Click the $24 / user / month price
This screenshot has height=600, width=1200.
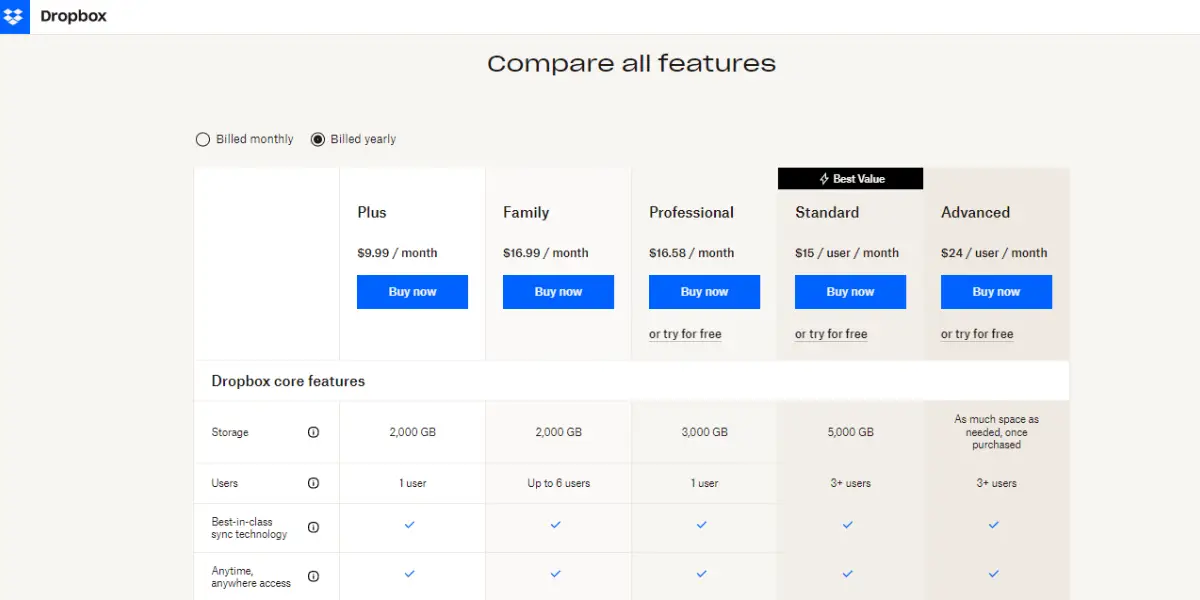click(994, 253)
